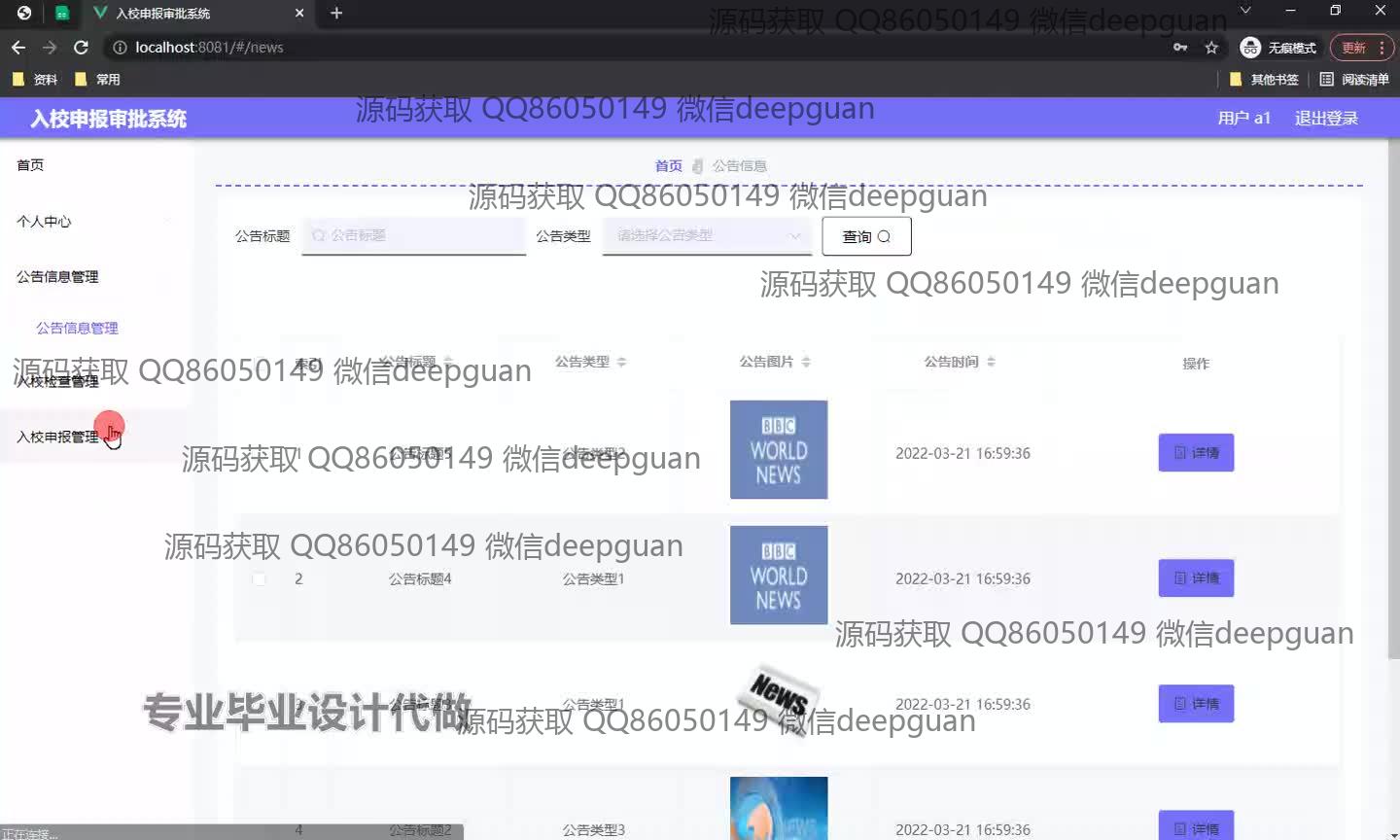Viewport: 1400px width, 840px height.
Task: Click the 公告信息 breadcrumb text
Action: tap(739, 166)
